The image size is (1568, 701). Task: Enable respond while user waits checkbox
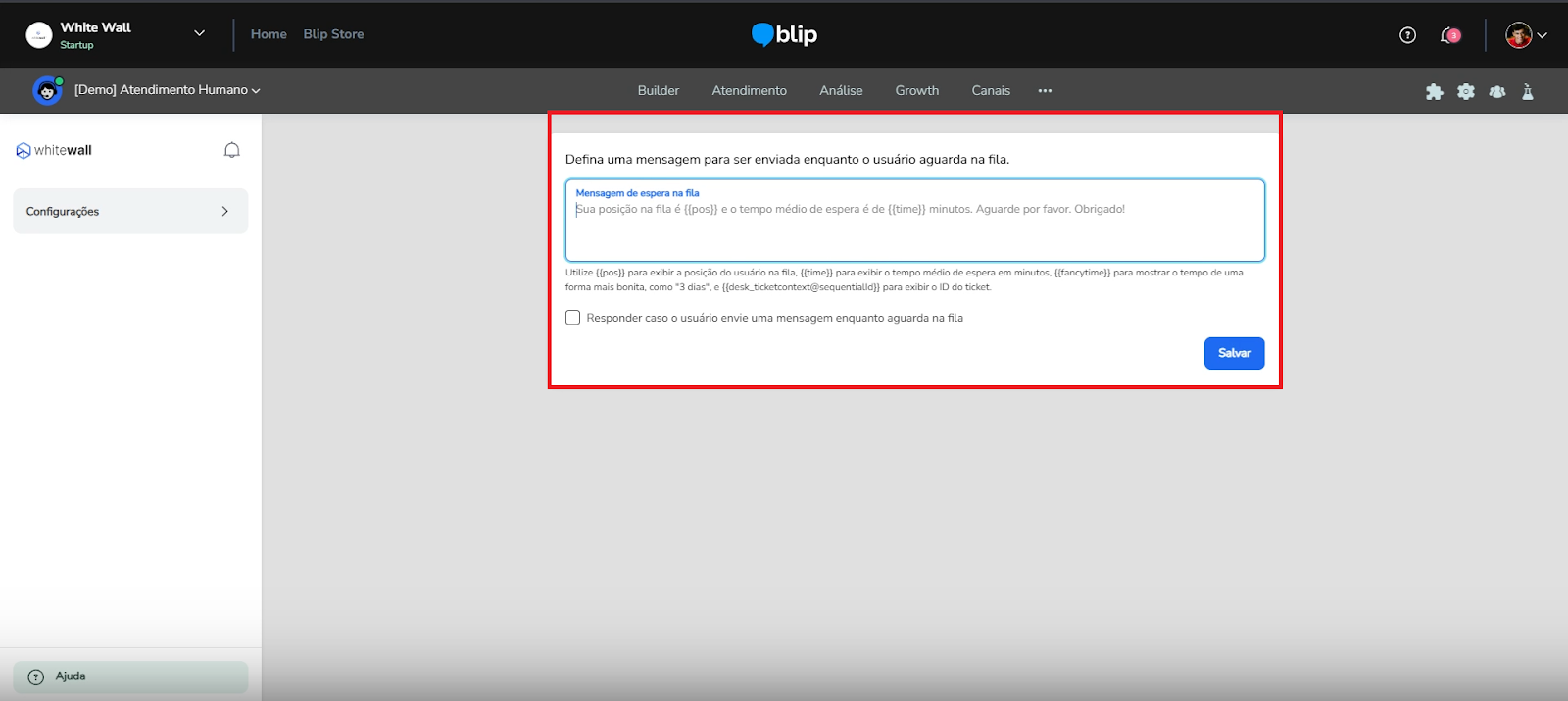[573, 318]
